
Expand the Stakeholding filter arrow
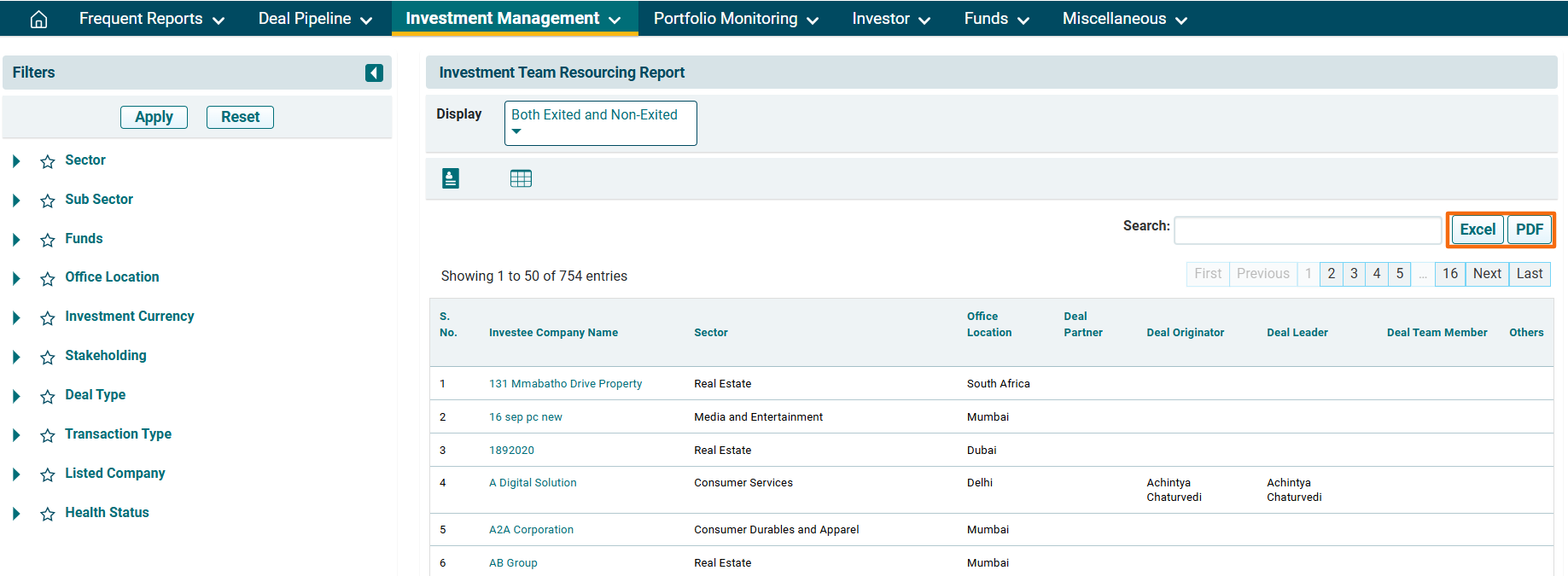(16, 357)
